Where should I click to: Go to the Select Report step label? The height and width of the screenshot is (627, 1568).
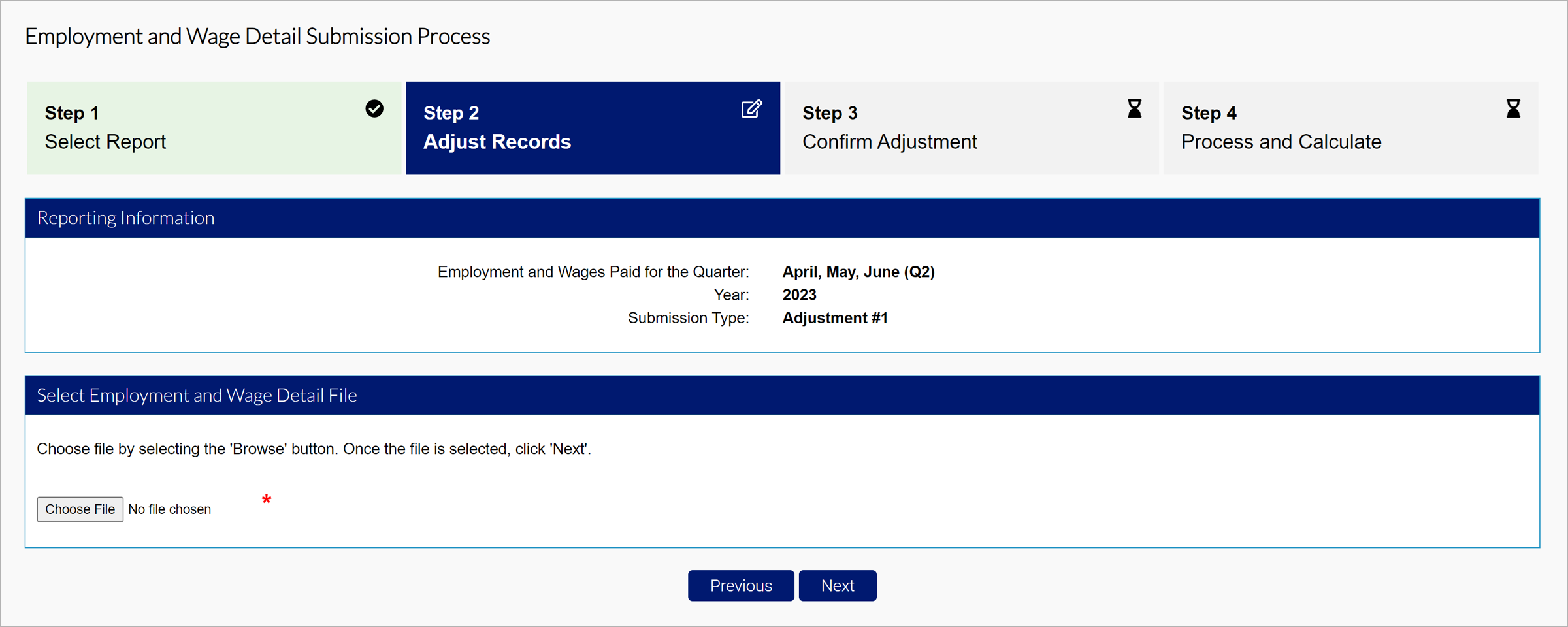pos(105,142)
